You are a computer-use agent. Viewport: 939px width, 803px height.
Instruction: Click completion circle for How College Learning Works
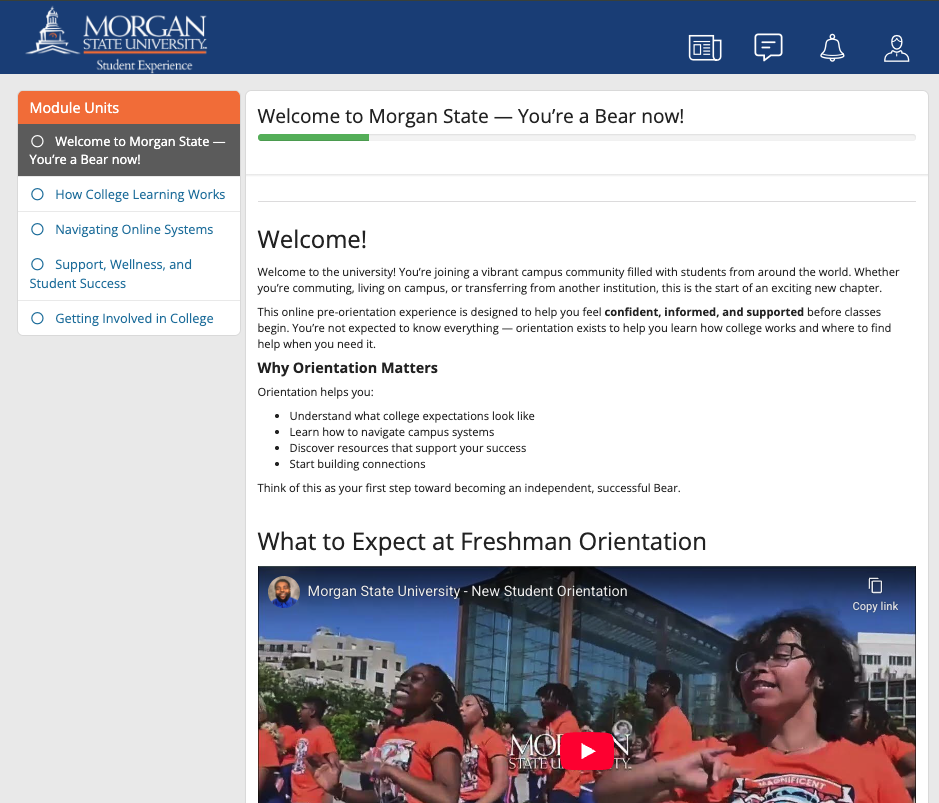(37, 195)
